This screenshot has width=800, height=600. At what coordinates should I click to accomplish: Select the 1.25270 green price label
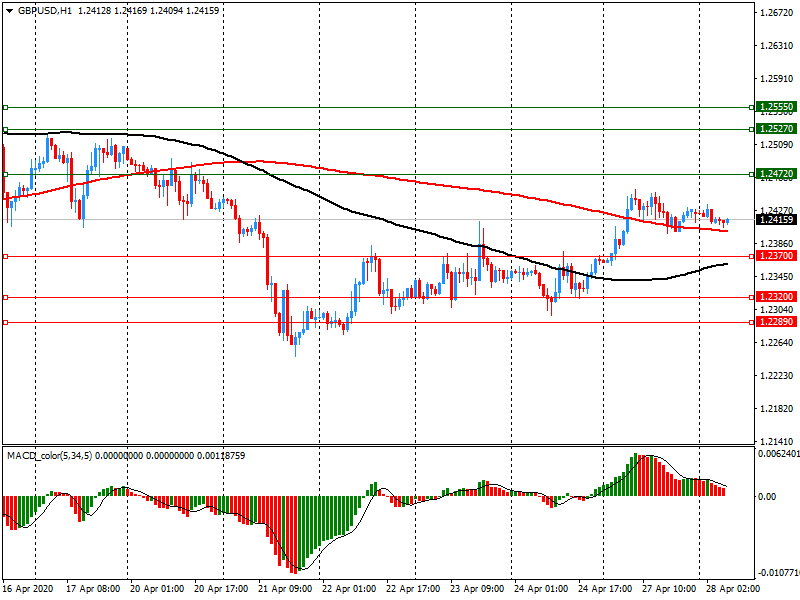point(776,129)
